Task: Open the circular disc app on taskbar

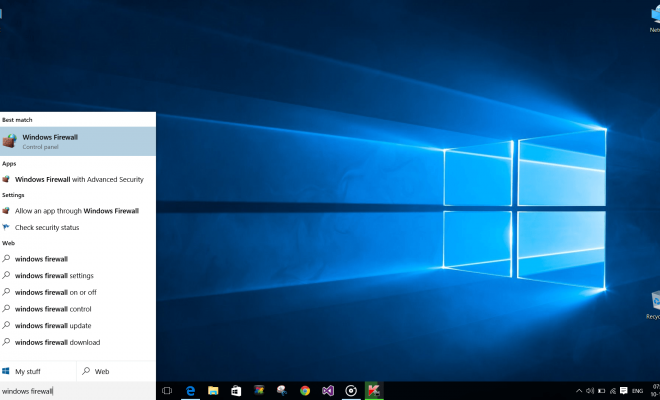Action: tap(351, 391)
